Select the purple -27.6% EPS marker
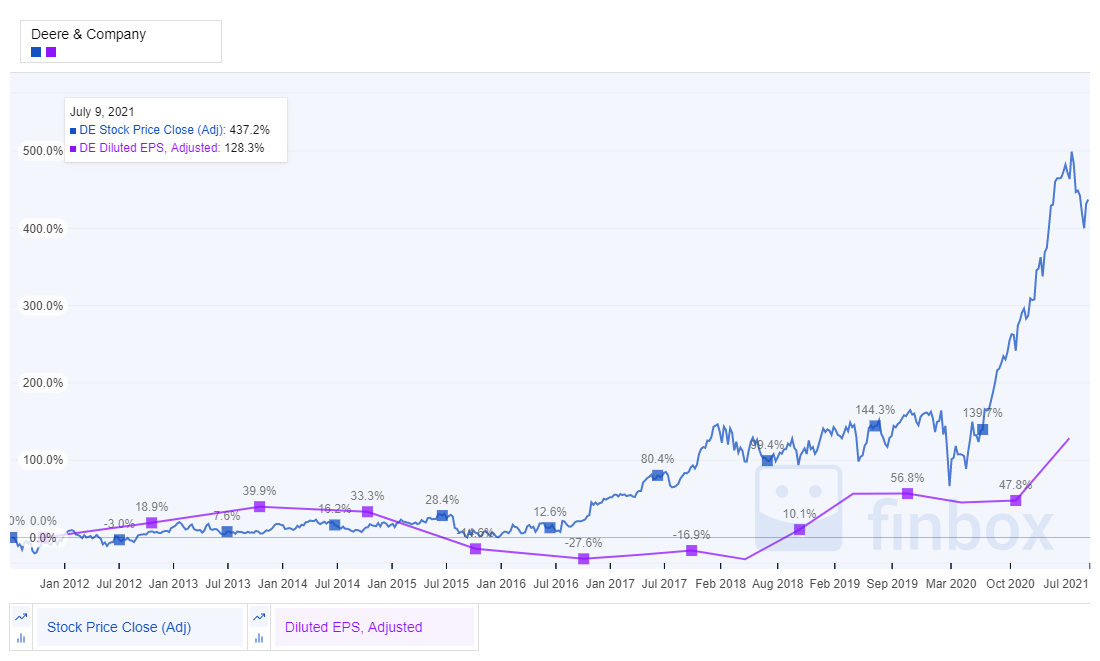Screen dimensions: 1100x661 coord(584,559)
